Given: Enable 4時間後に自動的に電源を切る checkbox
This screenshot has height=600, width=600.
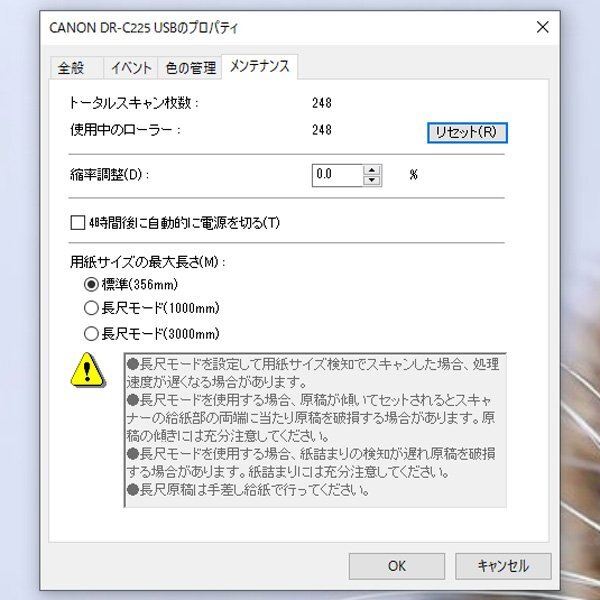Looking at the screenshot, I should [x=78, y=223].
